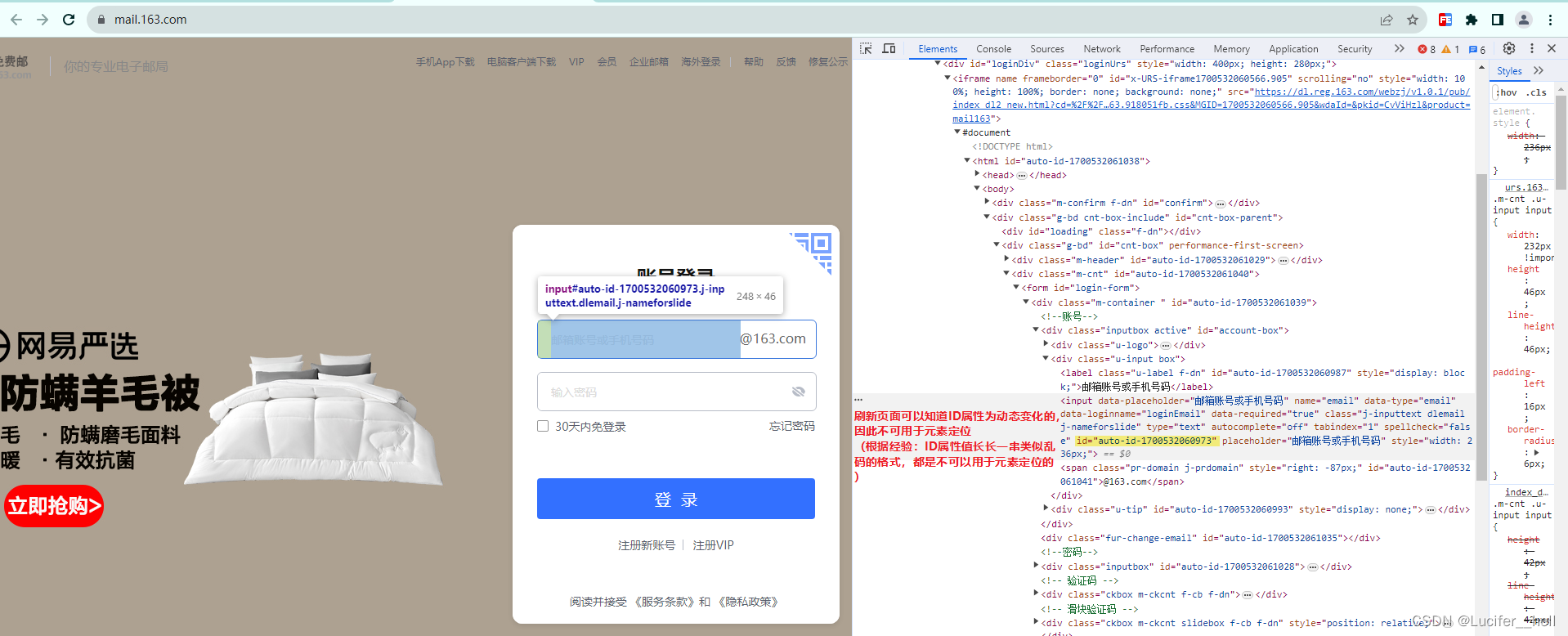Image resolution: width=1568 pixels, height=636 pixels.
Task: Open VIP link in top navigation
Action: pos(576,62)
